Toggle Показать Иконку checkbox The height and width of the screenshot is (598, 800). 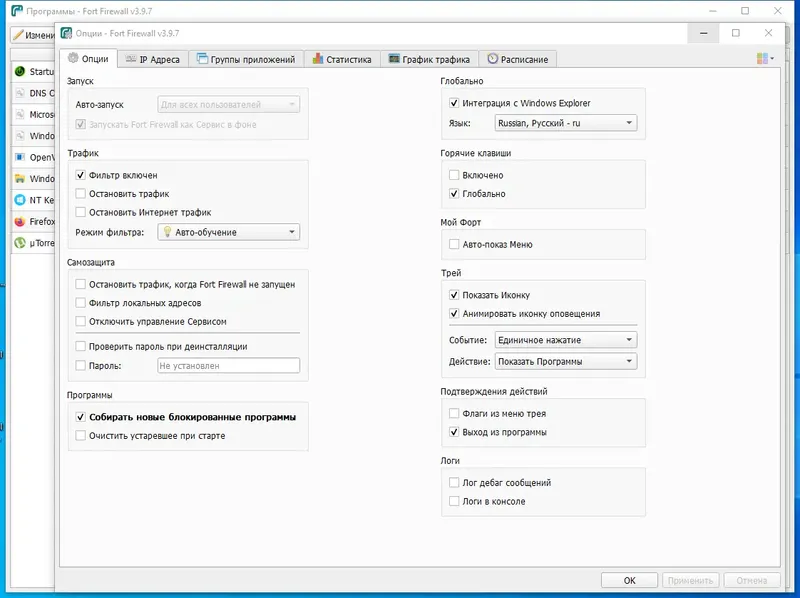tap(454, 295)
